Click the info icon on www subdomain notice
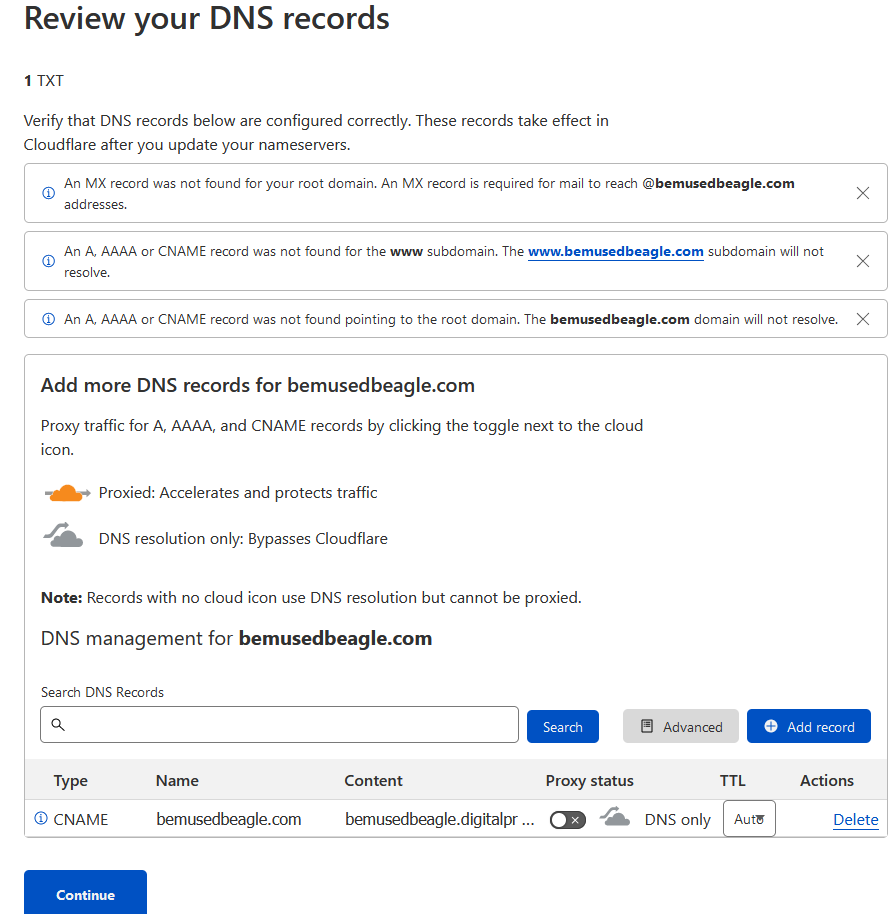The width and height of the screenshot is (896, 914). (49, 261)
